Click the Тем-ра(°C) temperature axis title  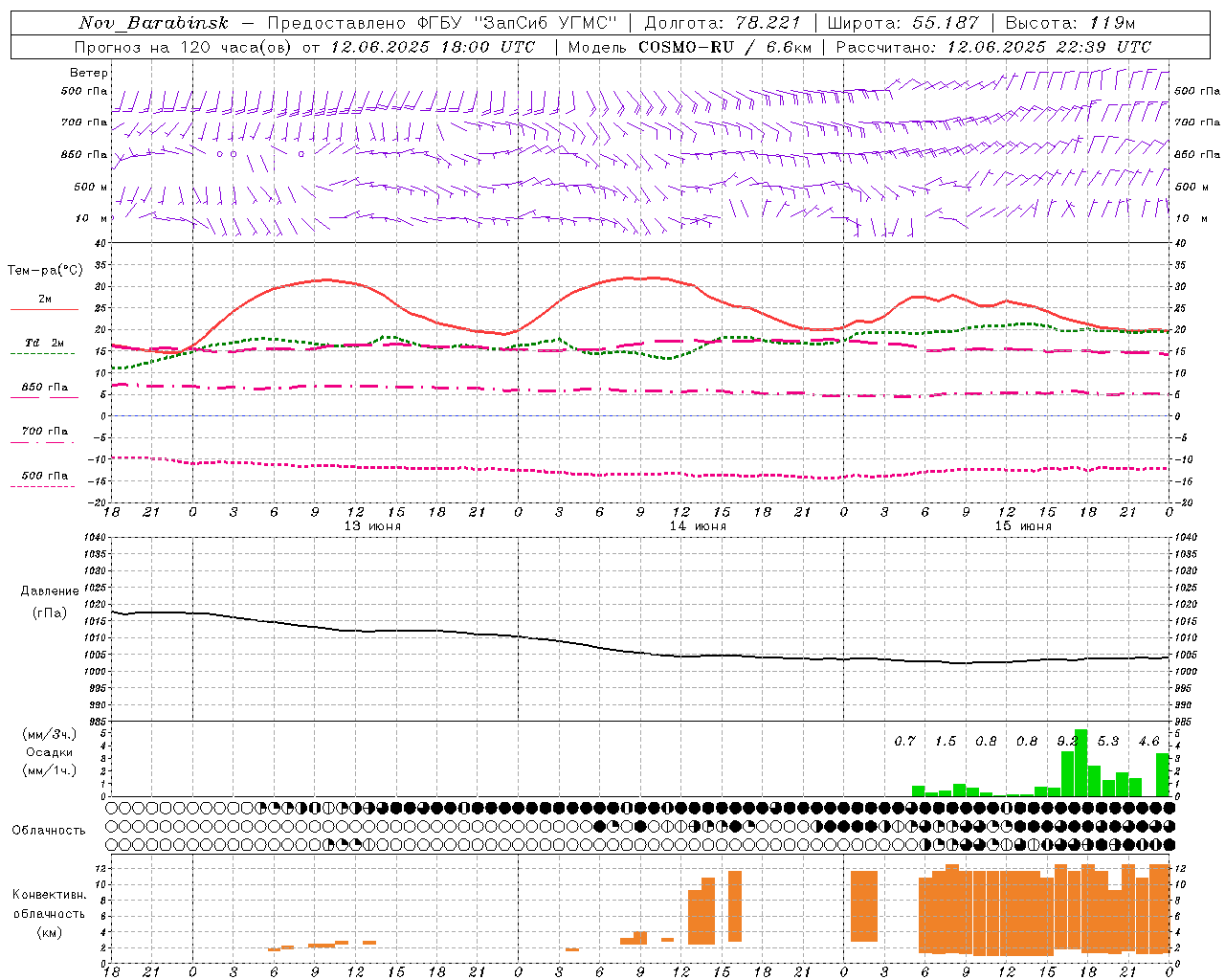[45, 271]
